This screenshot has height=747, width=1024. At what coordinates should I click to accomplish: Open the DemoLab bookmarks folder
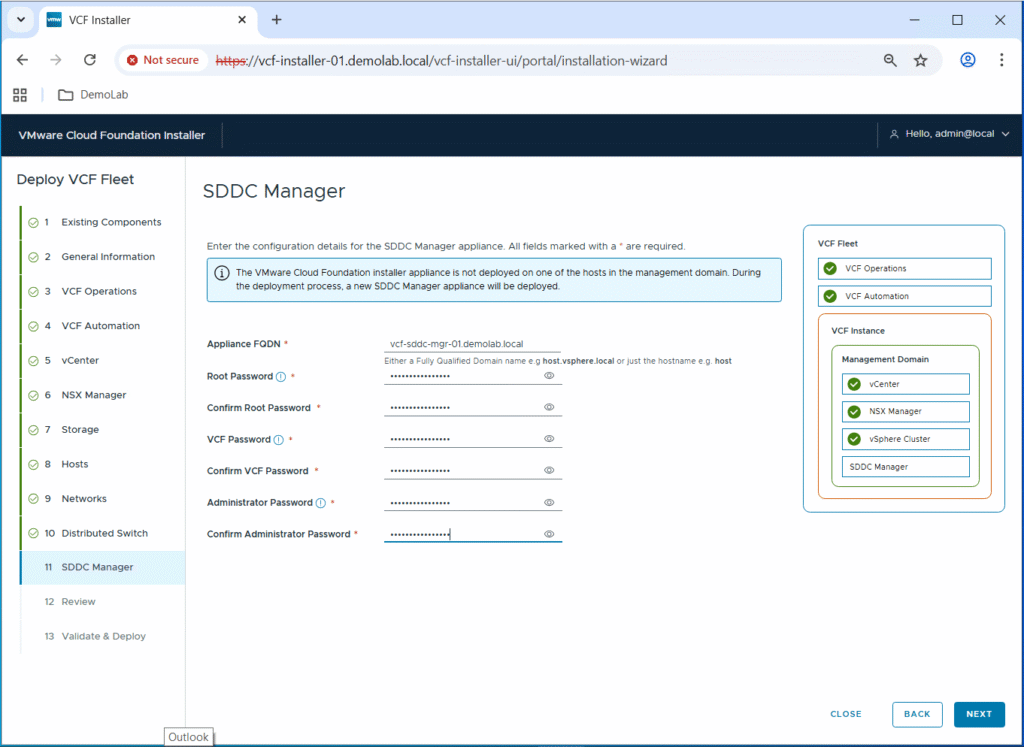point(93,95)
